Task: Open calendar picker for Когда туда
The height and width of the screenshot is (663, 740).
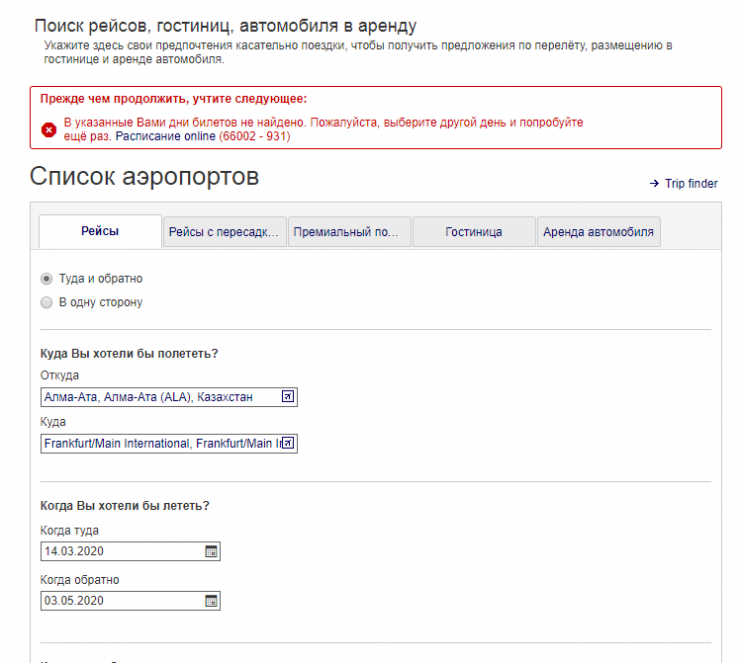Action: pos(211,551)
